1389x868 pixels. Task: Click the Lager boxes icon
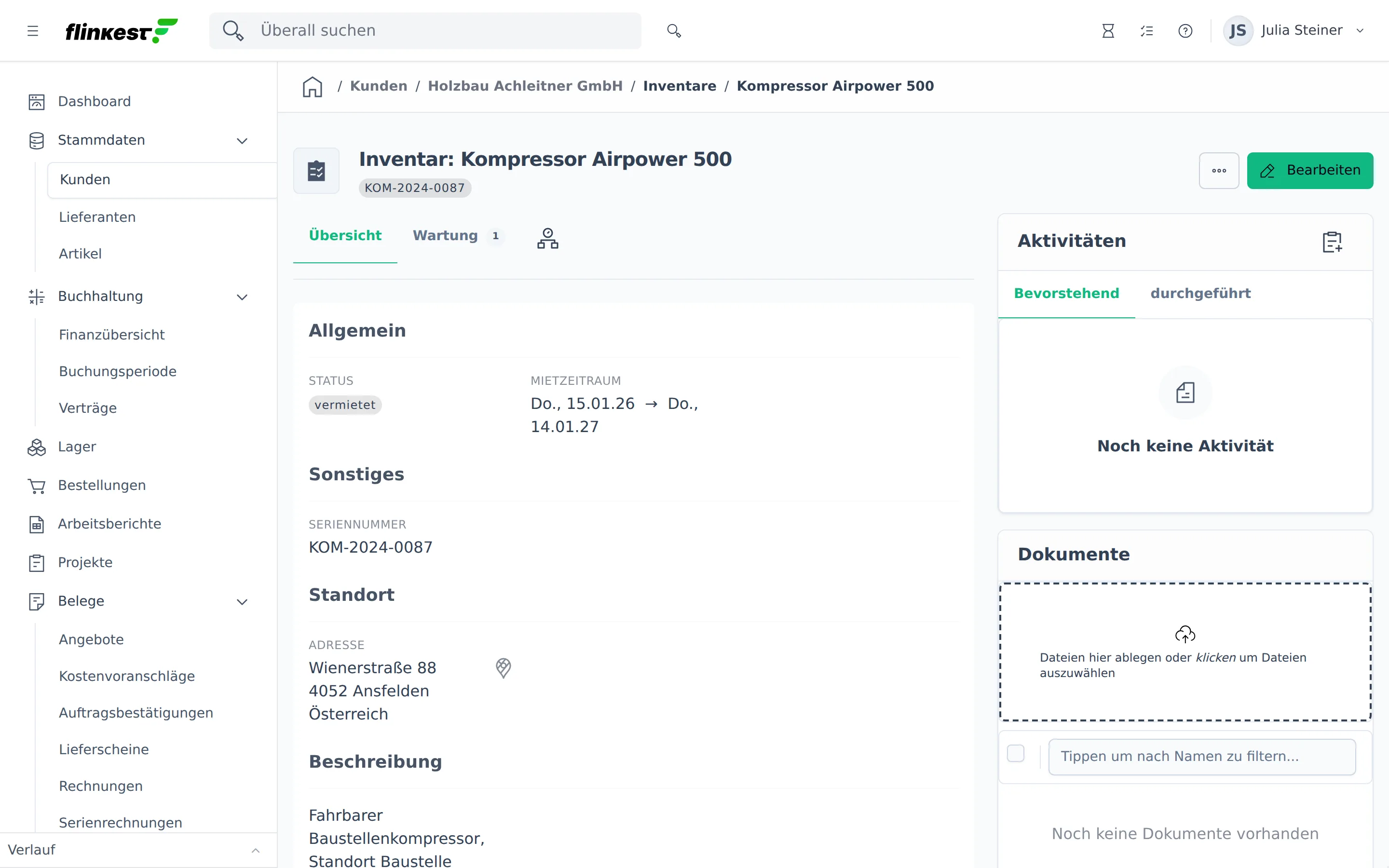37,447
